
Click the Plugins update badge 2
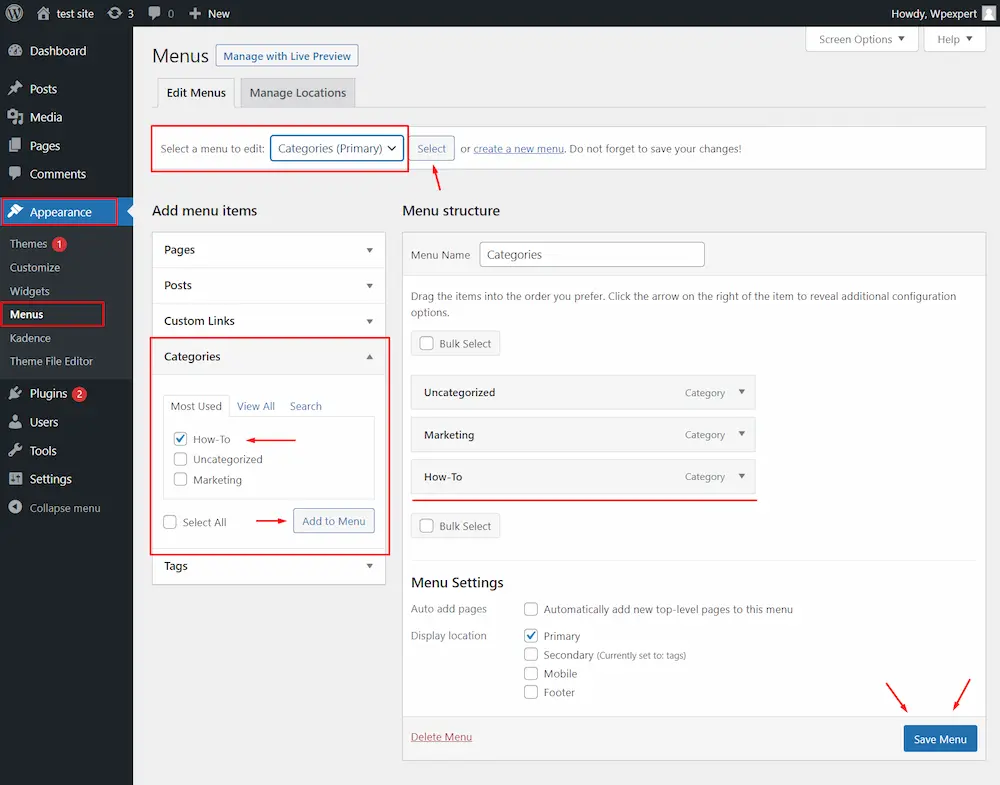(79, 394)
